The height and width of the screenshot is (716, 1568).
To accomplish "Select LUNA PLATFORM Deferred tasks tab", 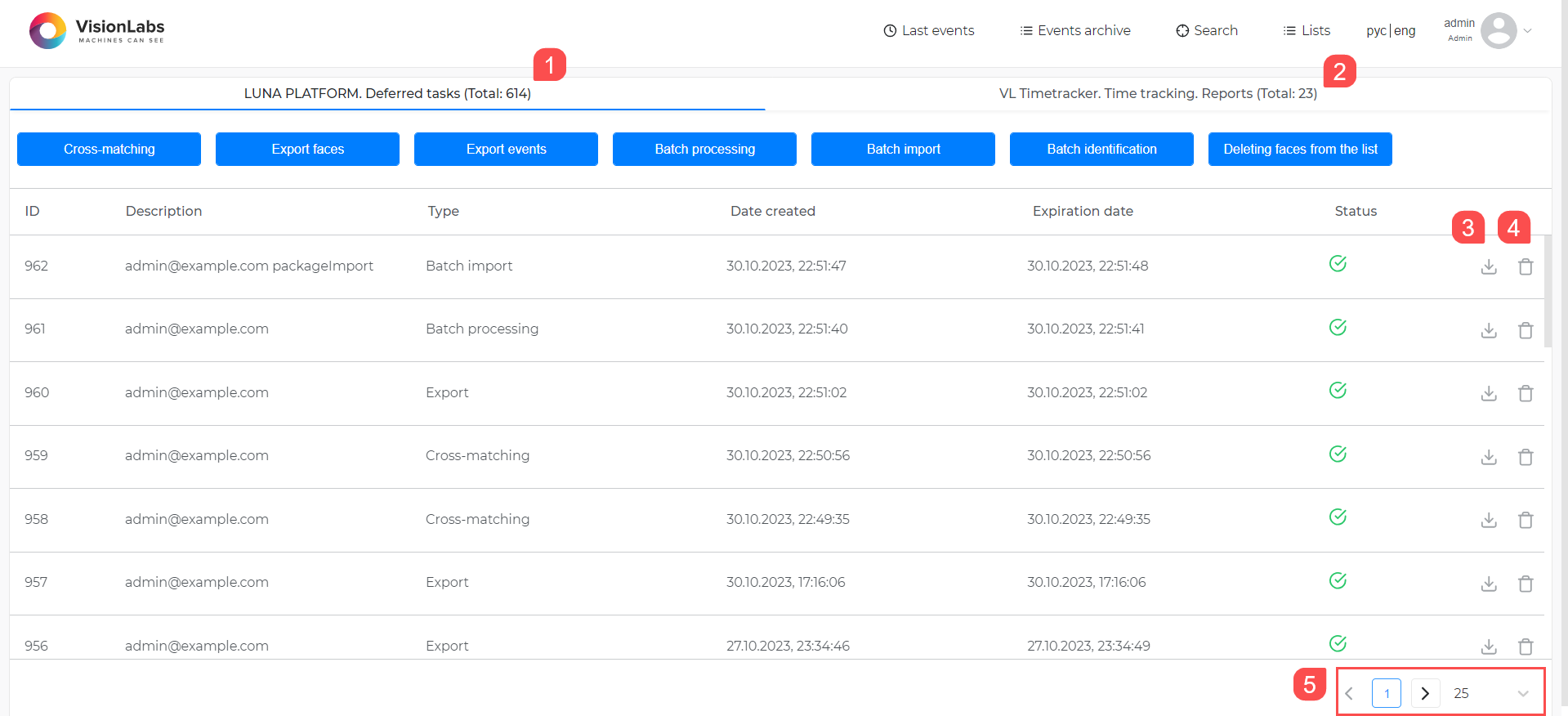I will click(x=387, y=93).
